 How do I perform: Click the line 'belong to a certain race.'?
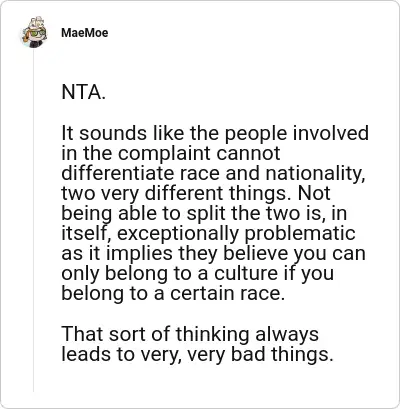[x=173, y=293]
